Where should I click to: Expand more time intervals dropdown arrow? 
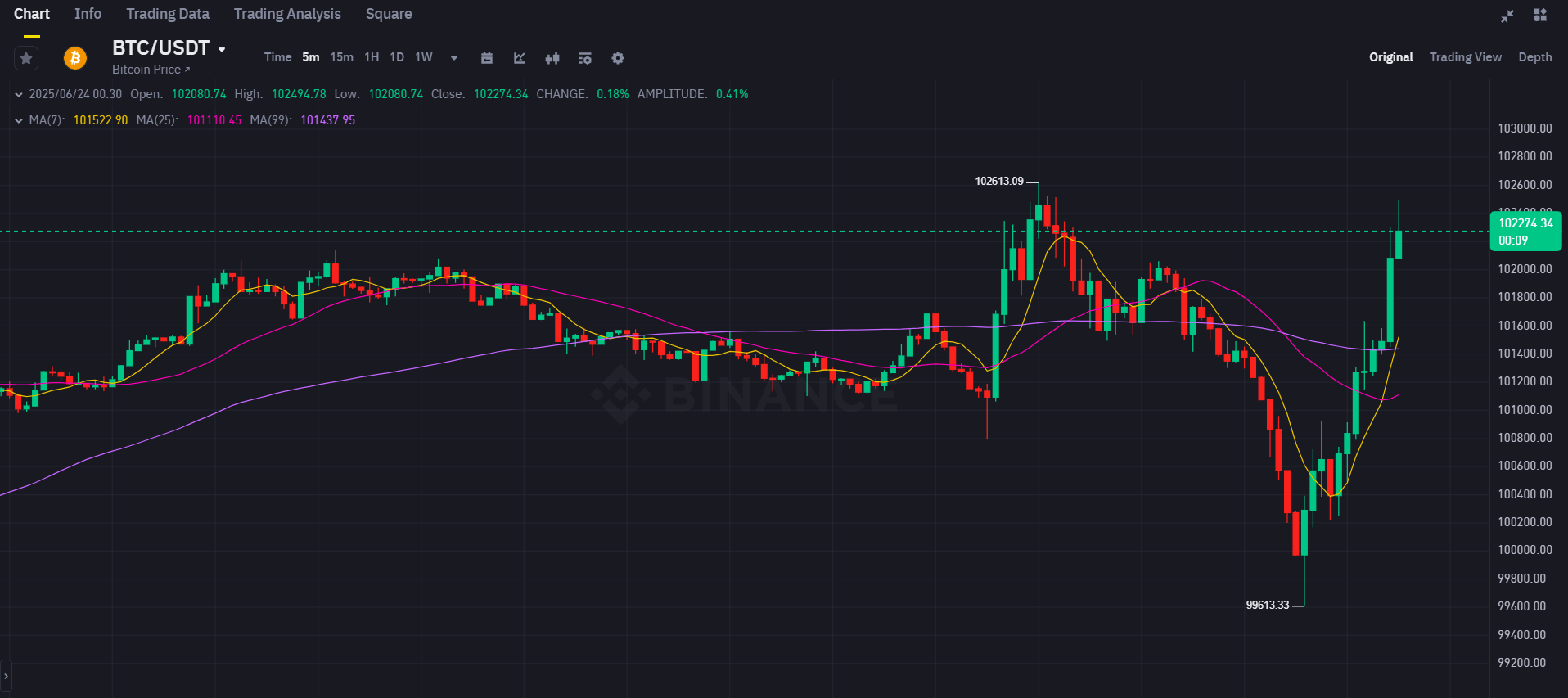(x=454, y=58)
